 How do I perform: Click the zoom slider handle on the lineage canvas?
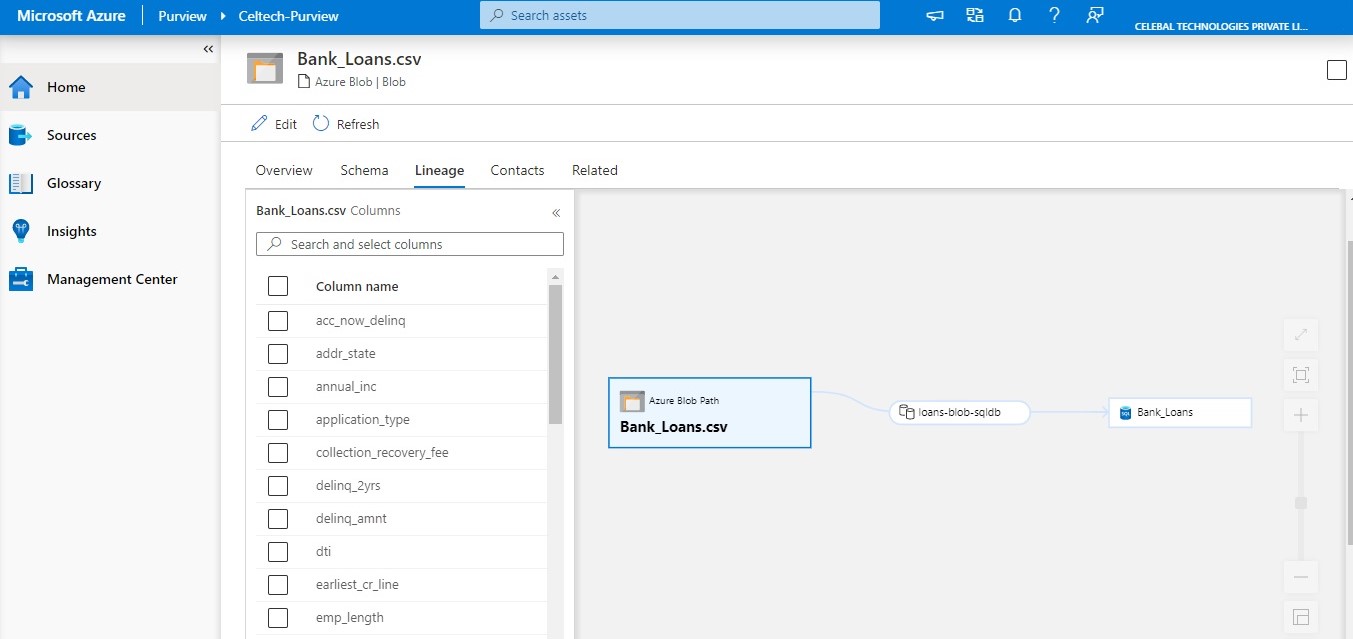click(x=1300, y=502)
